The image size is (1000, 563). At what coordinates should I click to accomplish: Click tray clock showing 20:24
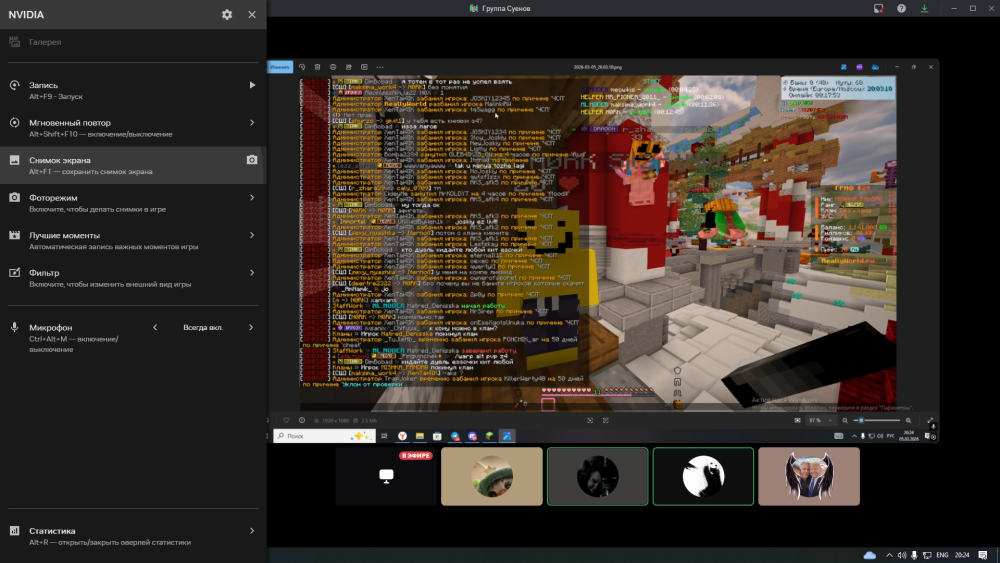point(962,555)
